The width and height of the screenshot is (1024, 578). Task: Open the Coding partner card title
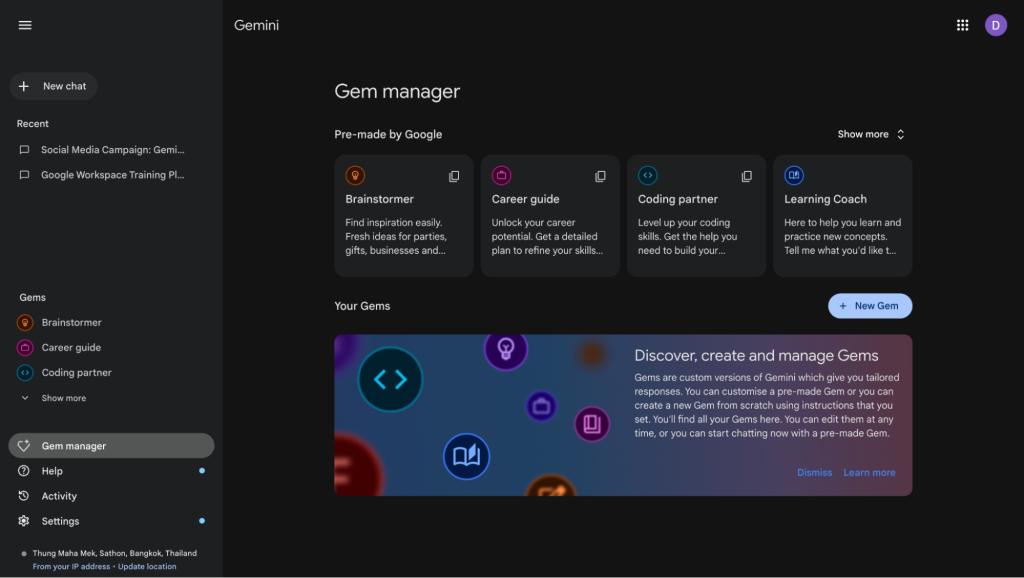677,199
